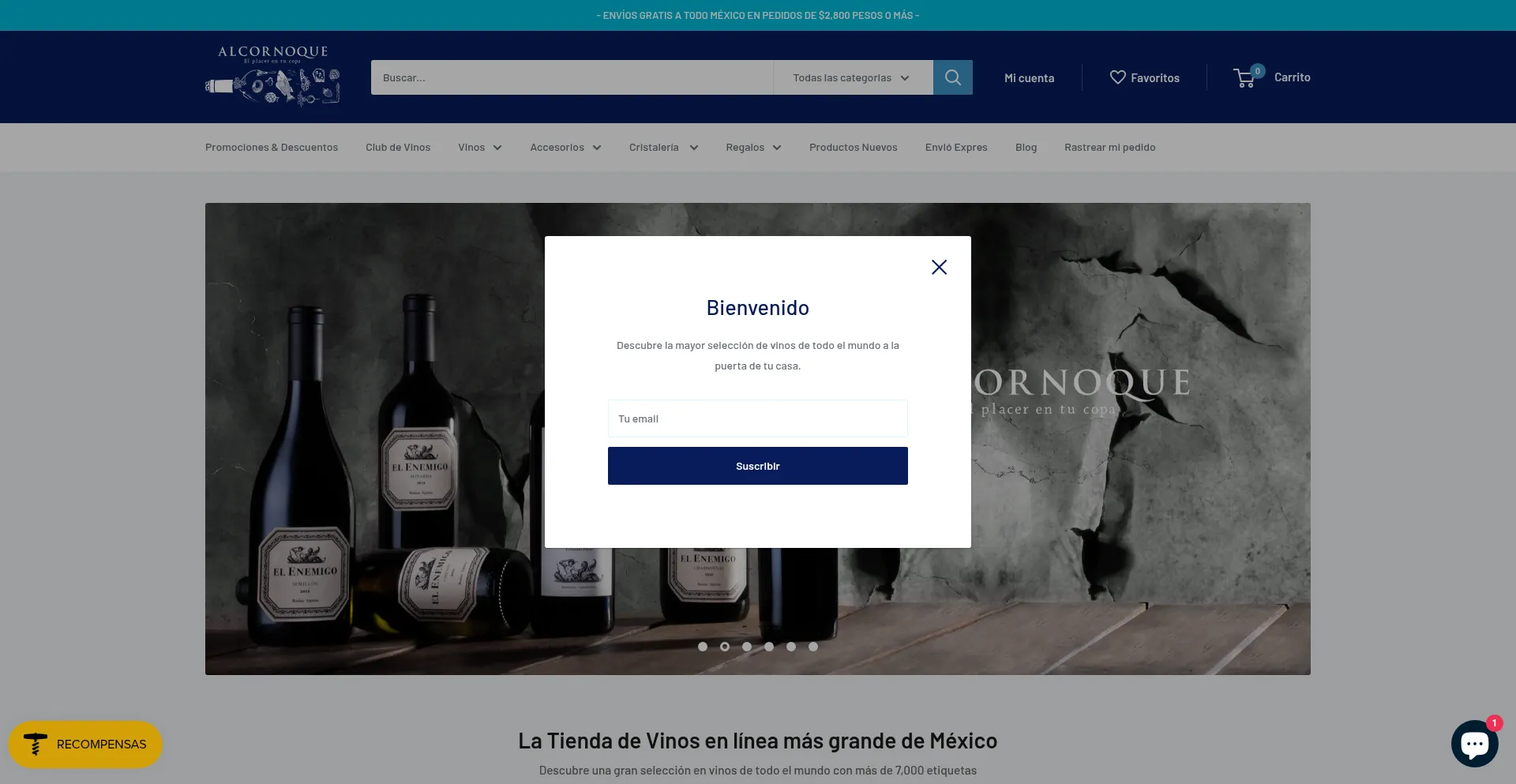1516x784 pixels.
Task: Open the Favoritos heart icon
Action: (x=1117, y=77)
